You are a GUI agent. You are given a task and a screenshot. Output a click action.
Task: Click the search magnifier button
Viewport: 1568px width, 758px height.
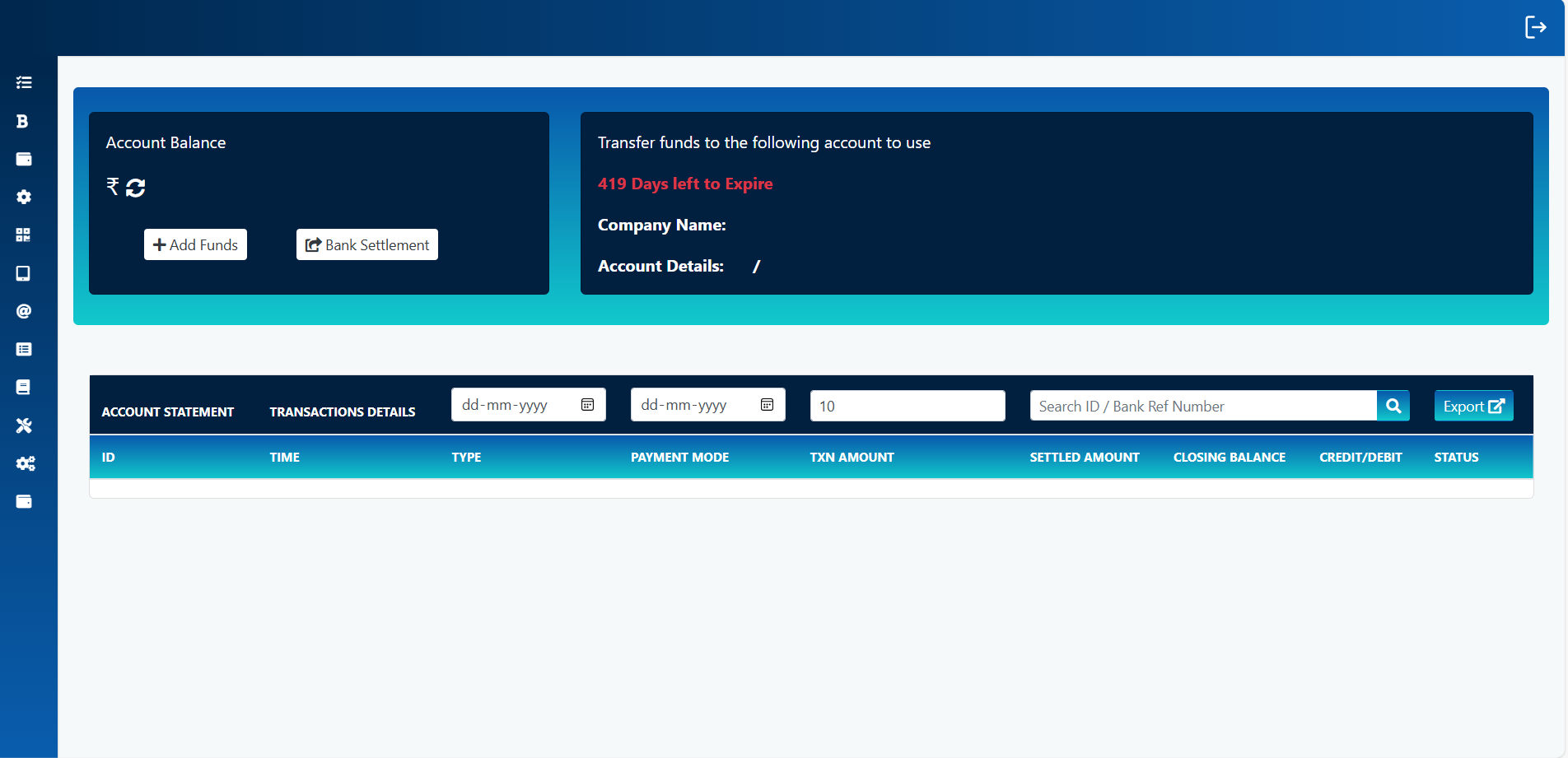click(x=1393, y=406)
